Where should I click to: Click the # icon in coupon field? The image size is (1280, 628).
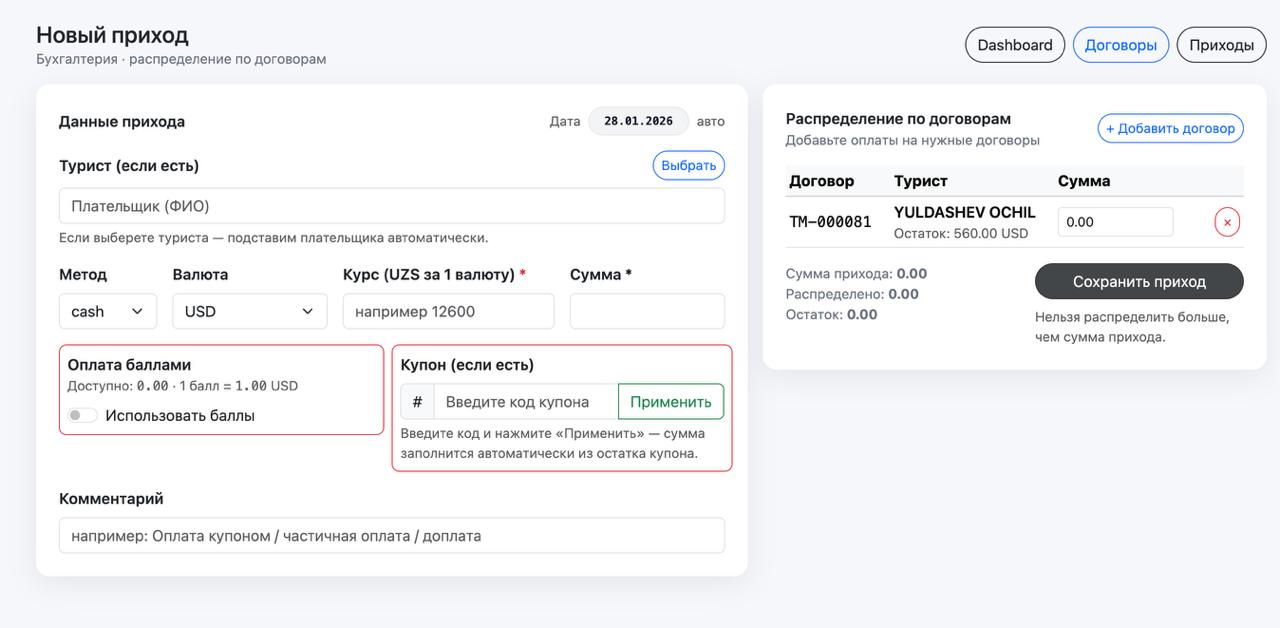coord(417,402)
